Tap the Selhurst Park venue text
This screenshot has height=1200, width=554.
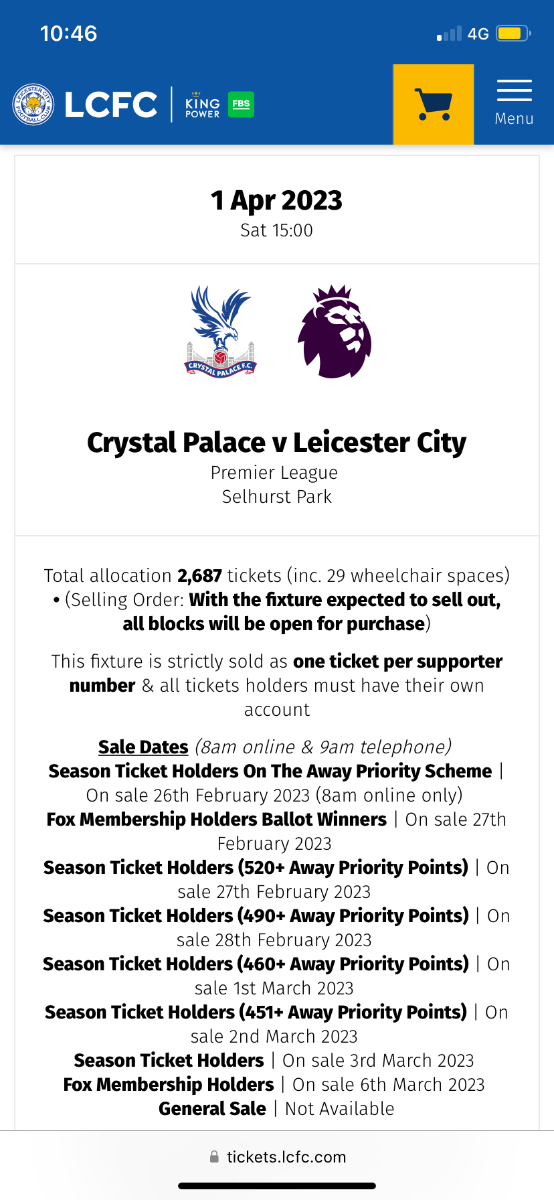tap(277, 496)
